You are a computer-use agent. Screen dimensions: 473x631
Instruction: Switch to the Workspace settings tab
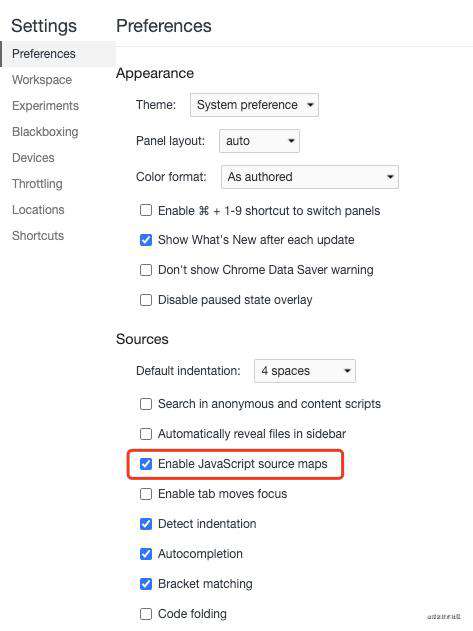42,80
